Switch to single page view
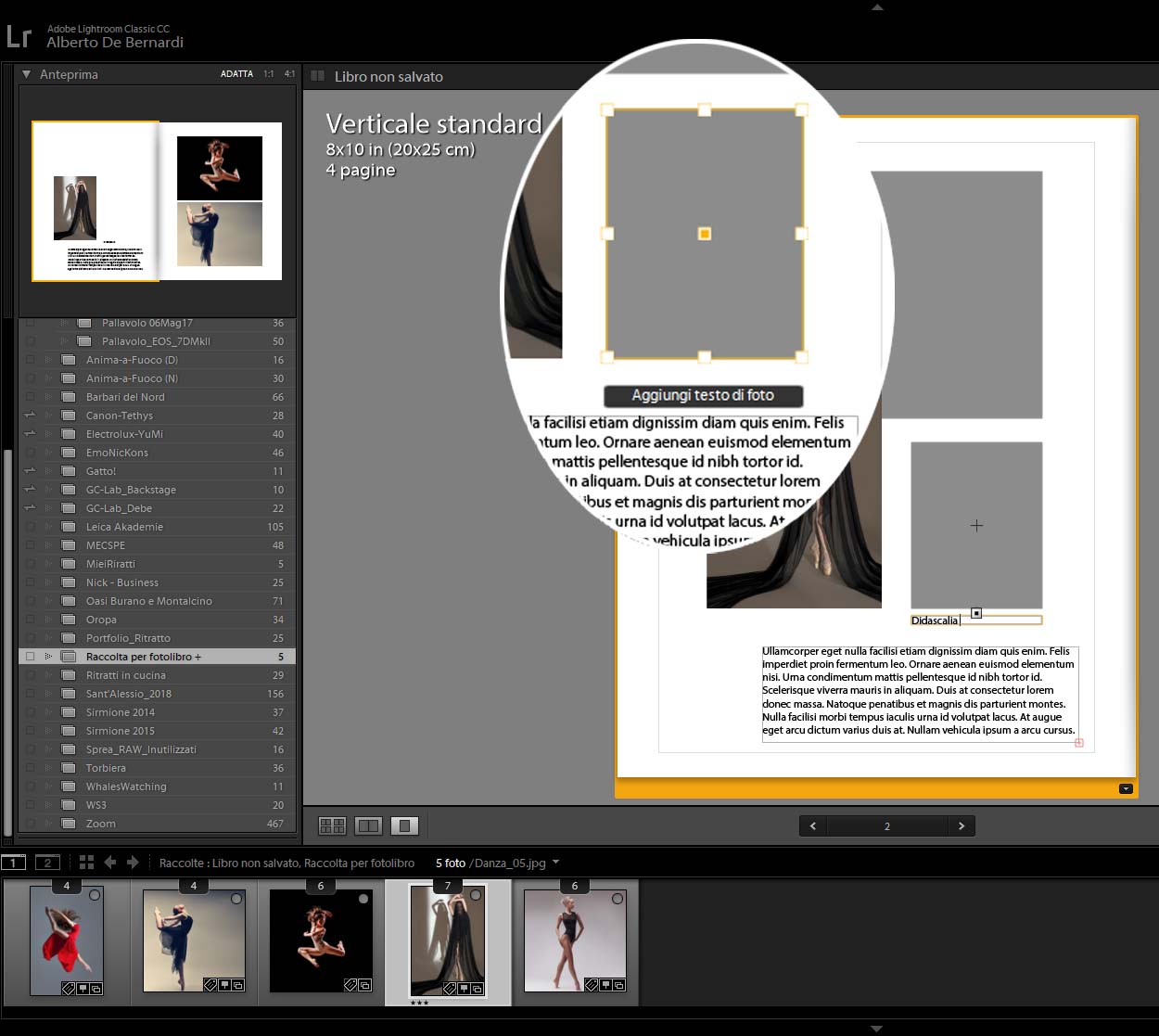The image size is (1159, 1036). coord(405,825)
